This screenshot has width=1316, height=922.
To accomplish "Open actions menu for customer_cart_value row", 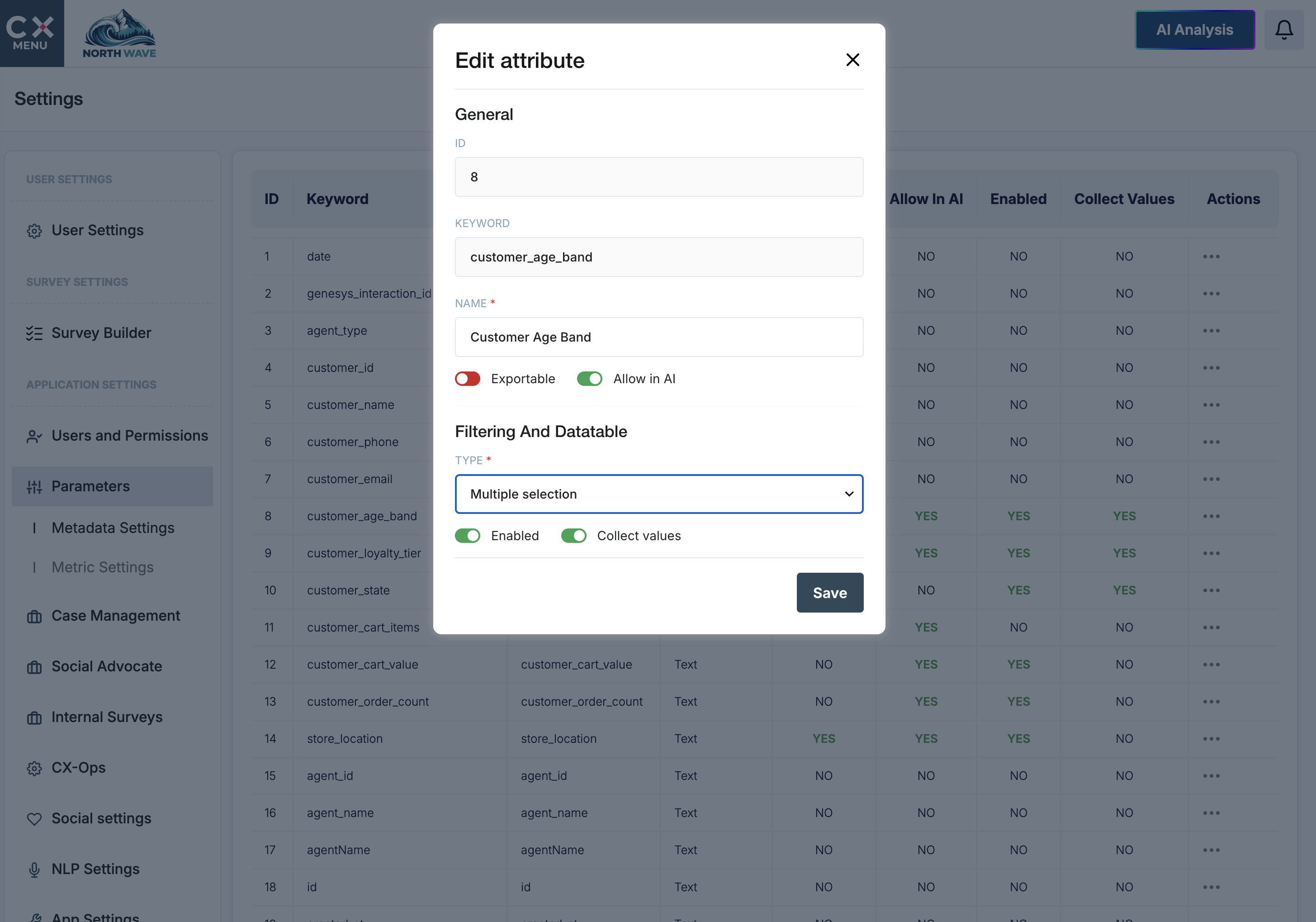I will 1211,665.
